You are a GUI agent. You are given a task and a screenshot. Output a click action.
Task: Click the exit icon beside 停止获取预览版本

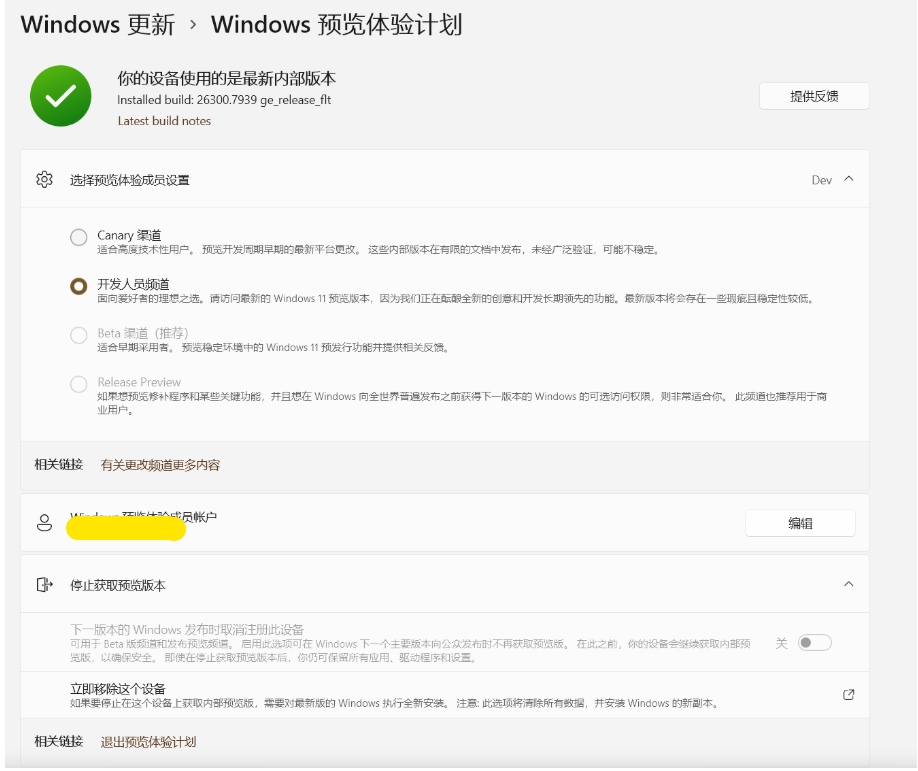pyautogui.click(x=44, y=584)
